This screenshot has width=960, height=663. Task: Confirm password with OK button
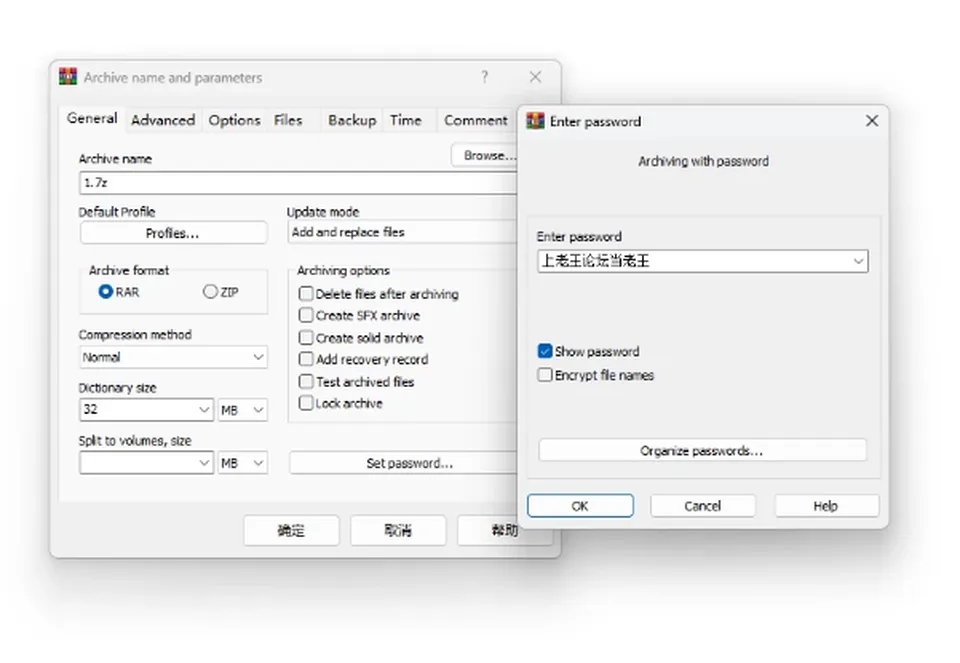click(580, 506)
